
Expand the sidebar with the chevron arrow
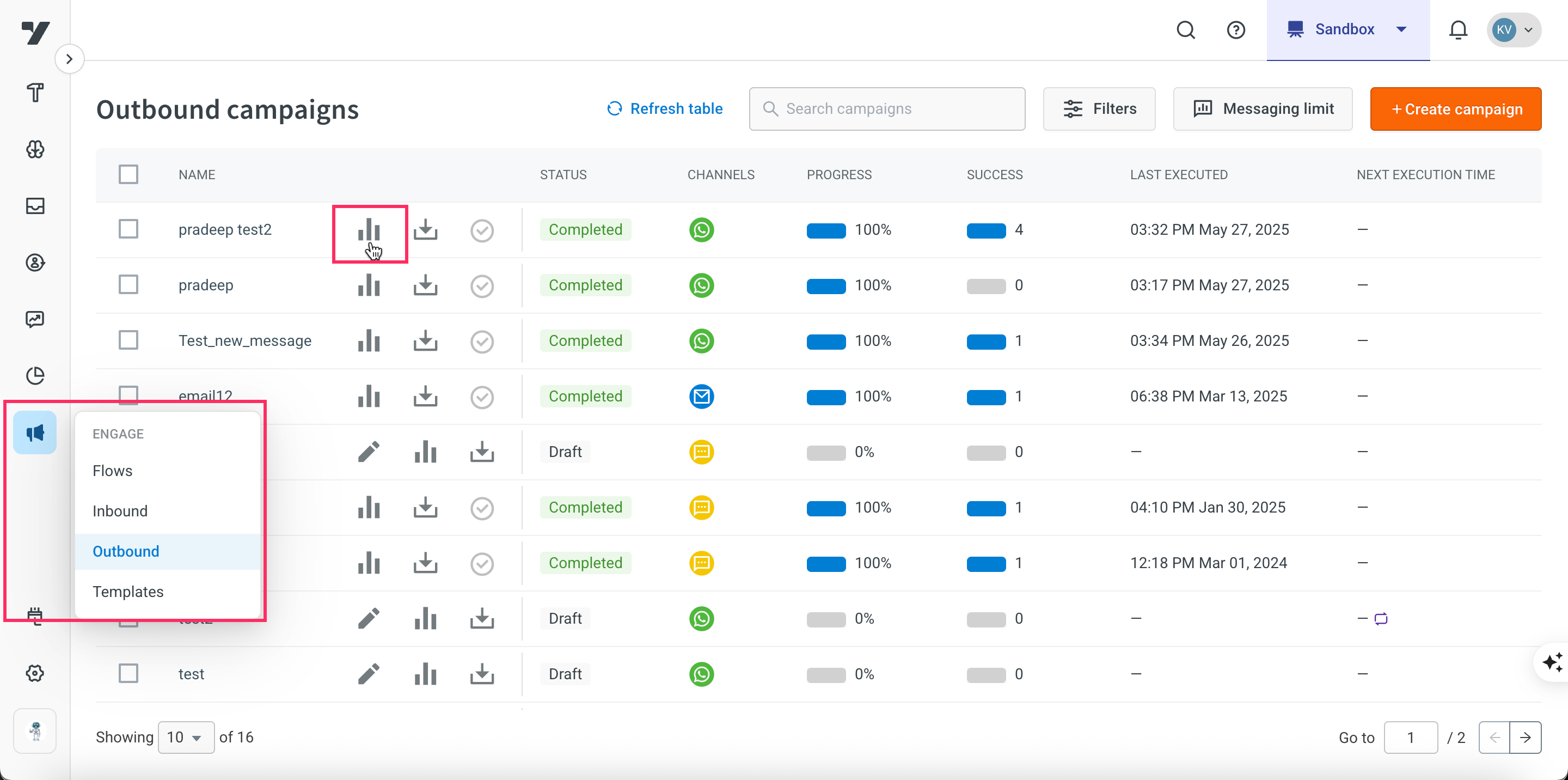point(69,59)
